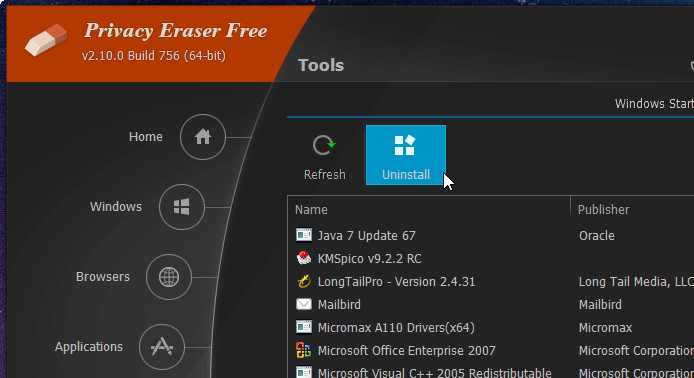Select Microsoft Office Enterprise 2007 entry
Screen dimensions: 694x378
407,351
